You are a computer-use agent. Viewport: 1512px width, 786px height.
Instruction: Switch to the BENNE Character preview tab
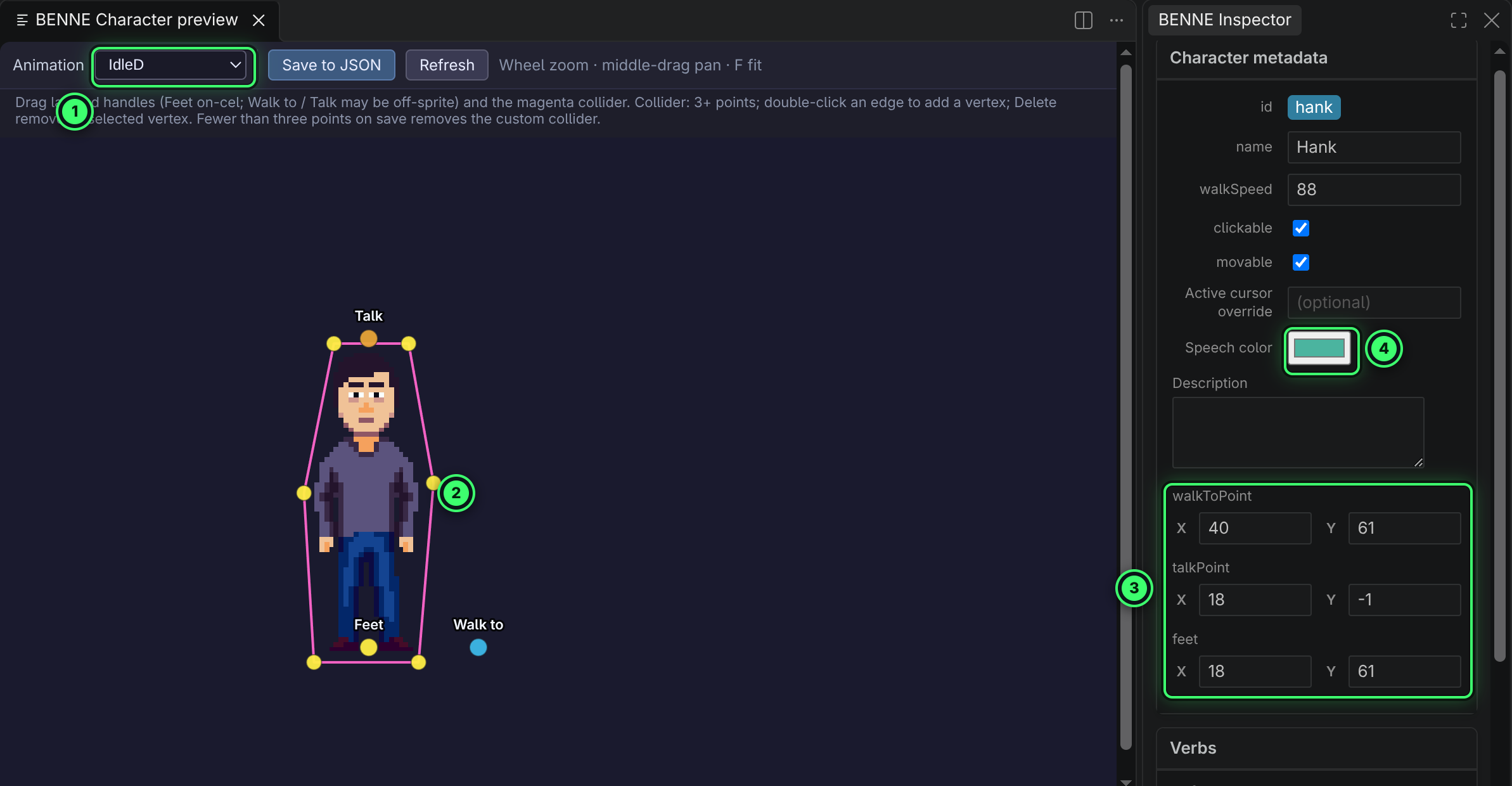click(136, 20)
